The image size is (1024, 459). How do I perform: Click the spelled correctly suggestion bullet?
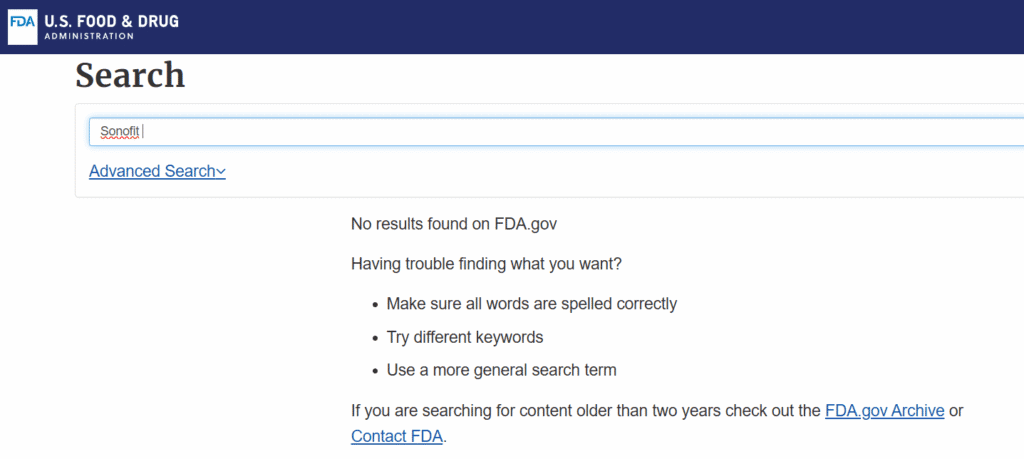[532, 304]
